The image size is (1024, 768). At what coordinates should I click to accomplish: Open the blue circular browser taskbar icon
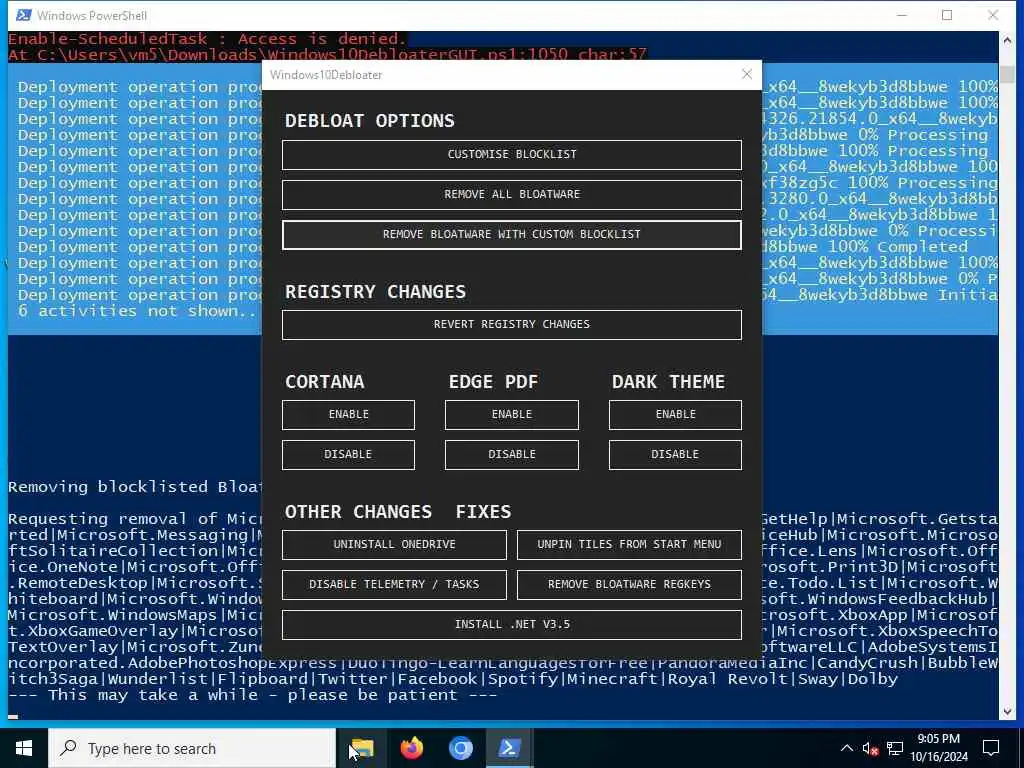(x=460, y=748)
